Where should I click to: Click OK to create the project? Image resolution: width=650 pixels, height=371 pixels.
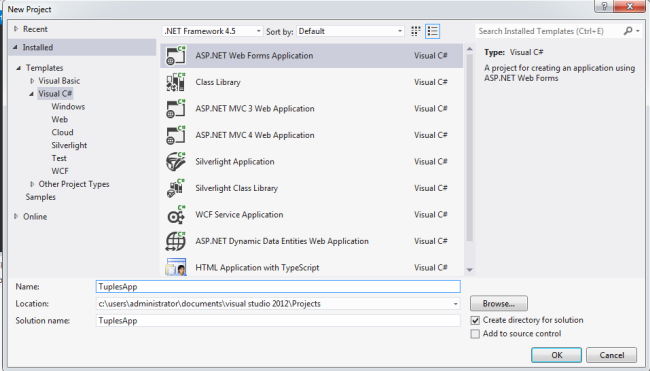[556, 355]
